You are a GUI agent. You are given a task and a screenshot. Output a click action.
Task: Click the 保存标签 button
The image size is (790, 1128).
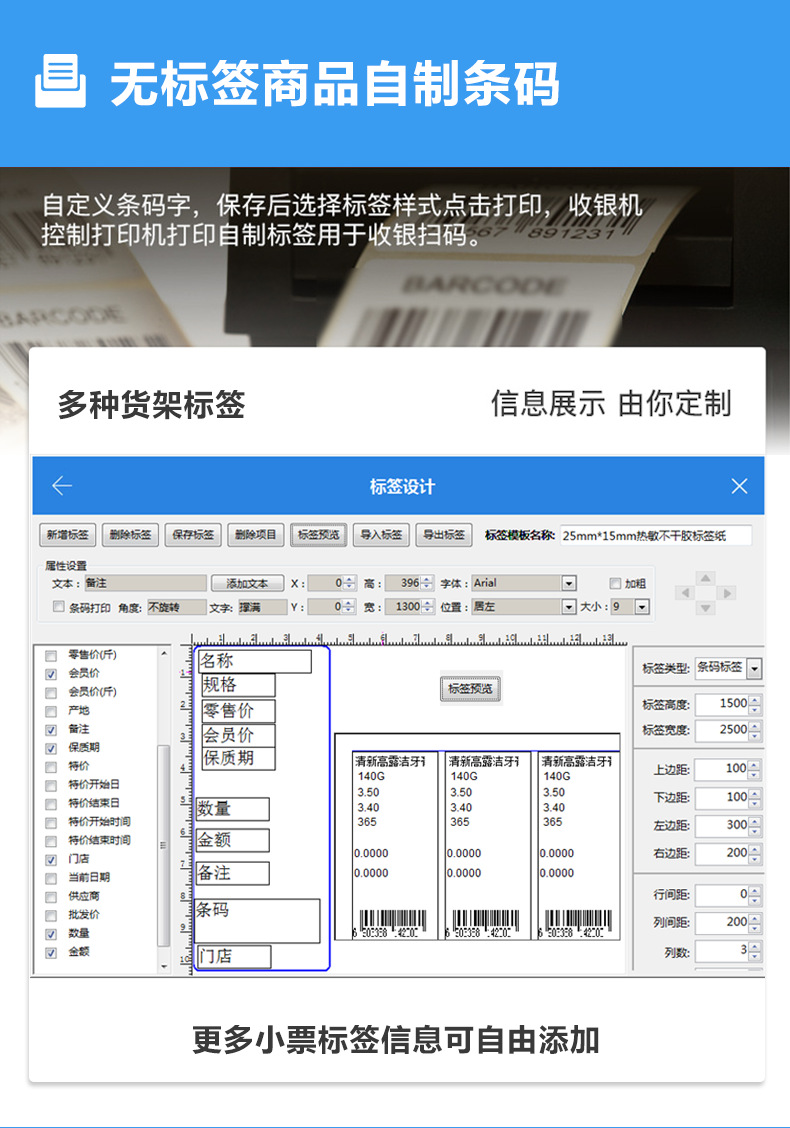pyautogui.click(x=193, y=535)
